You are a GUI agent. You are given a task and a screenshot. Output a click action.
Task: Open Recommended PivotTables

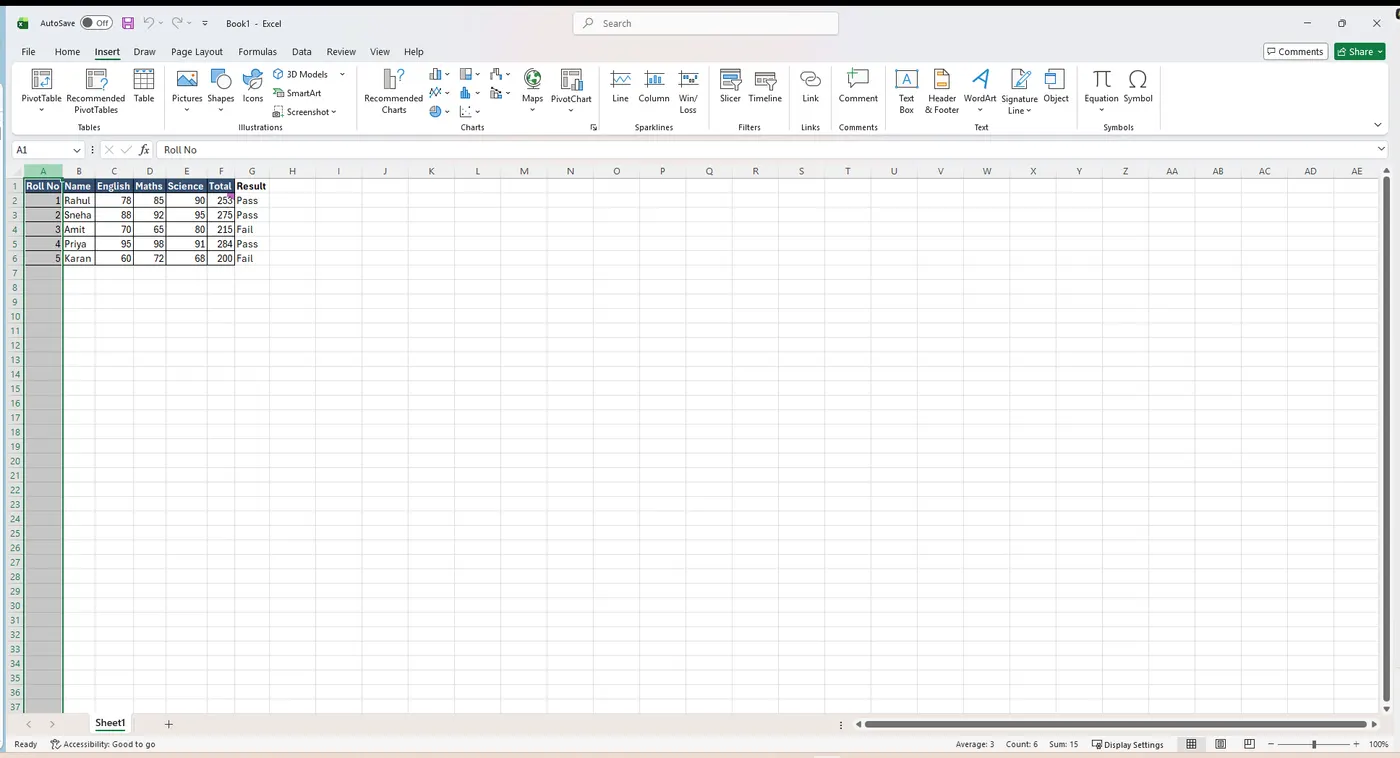point(96,90)
